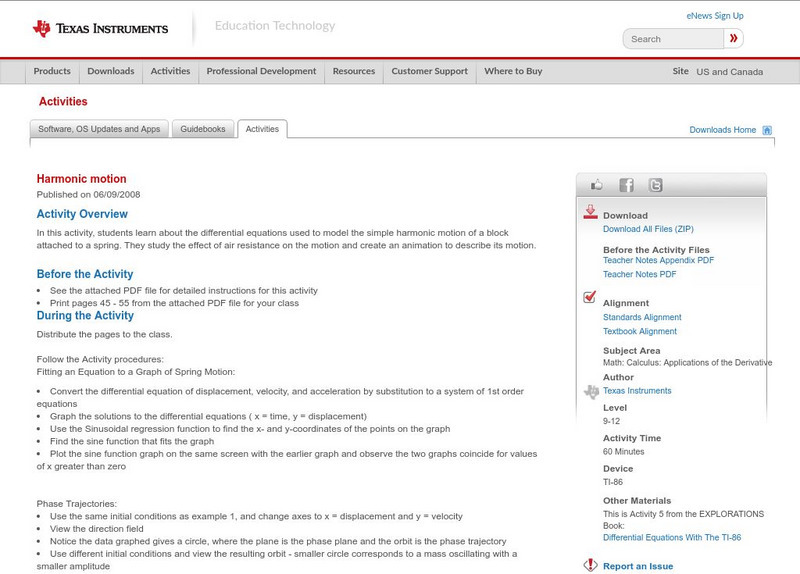Click the Report an Issue warning icon
Screen dimensions: 800x574
(590, 565)
